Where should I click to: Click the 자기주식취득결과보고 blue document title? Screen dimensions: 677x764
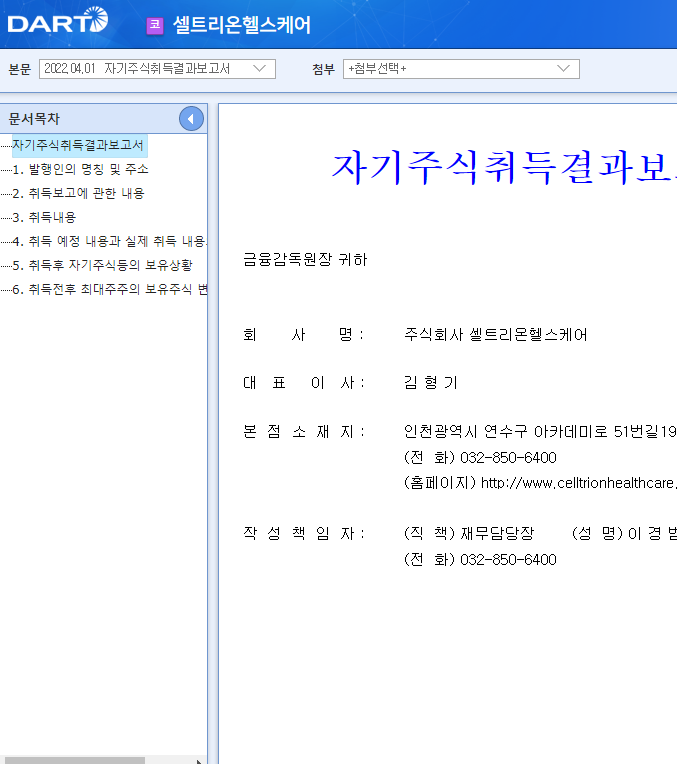pos(504,167)
